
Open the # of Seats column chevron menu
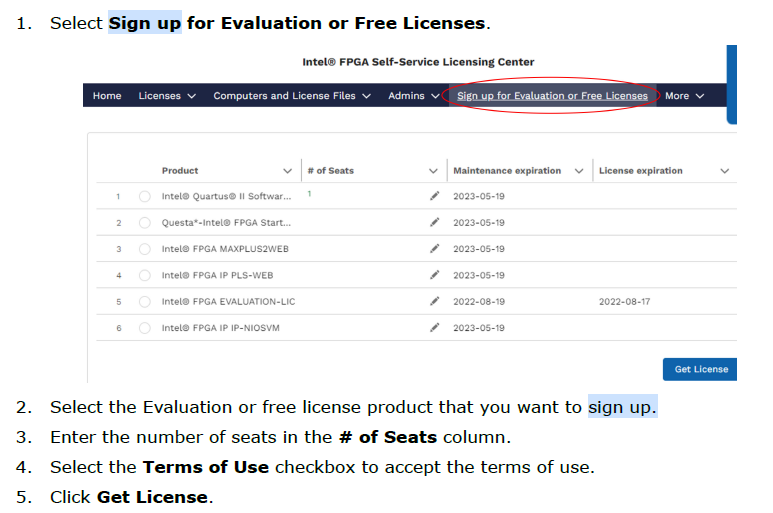click(433, 171)
